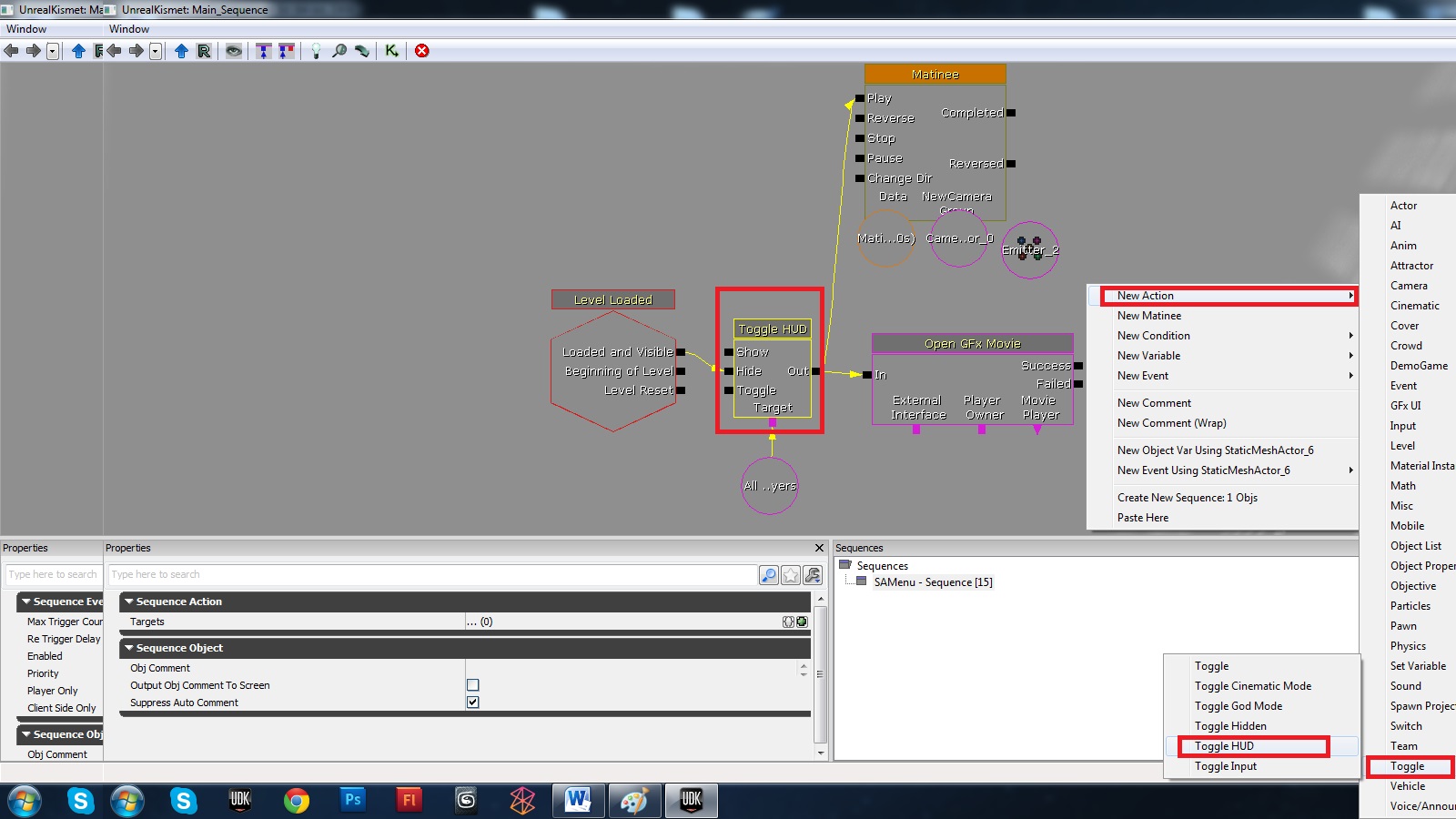
Task: Collapse the Sequence Eve section in left Properties
Action: [26, 602]
